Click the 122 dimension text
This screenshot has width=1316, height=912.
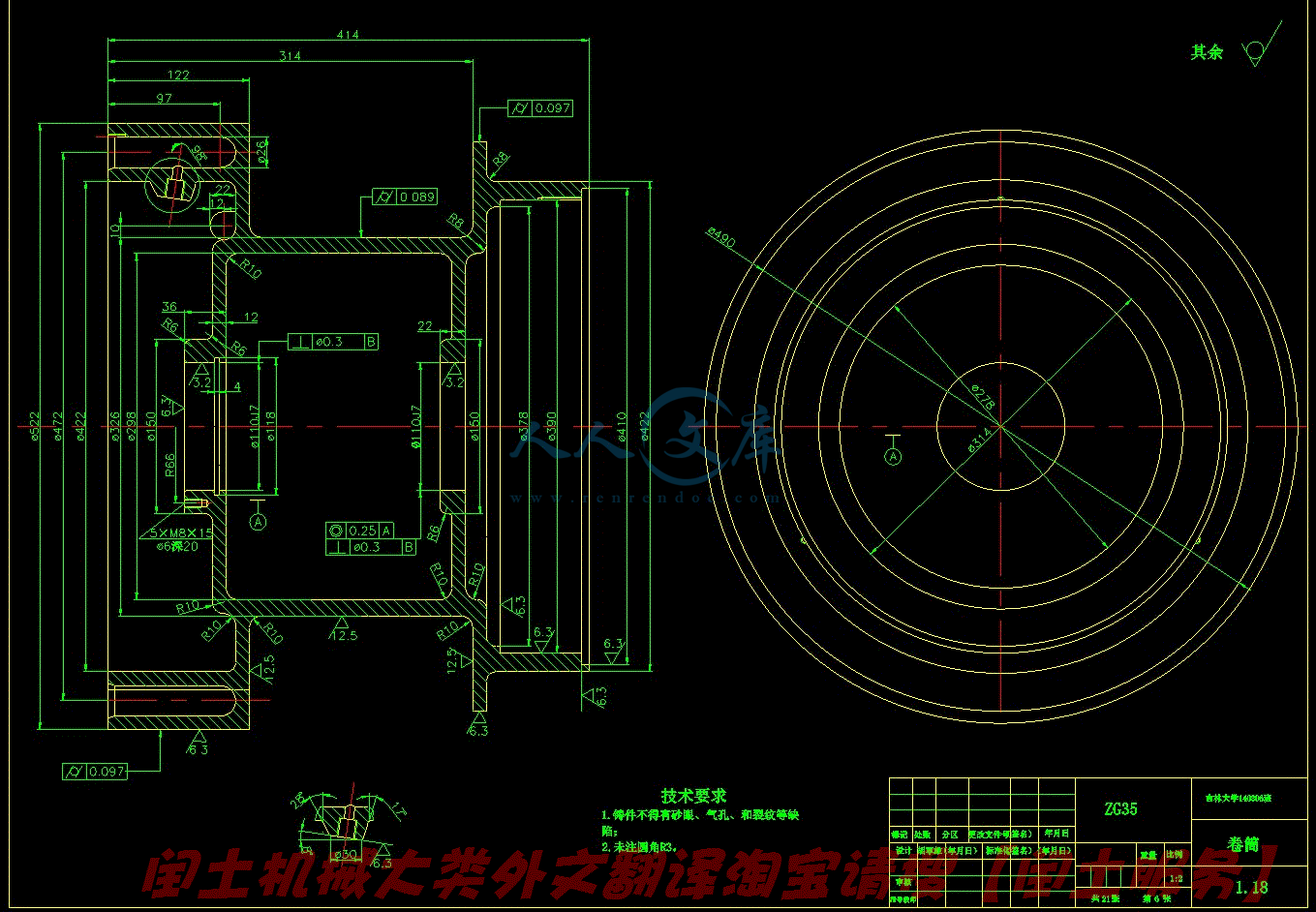click(178, 76)
